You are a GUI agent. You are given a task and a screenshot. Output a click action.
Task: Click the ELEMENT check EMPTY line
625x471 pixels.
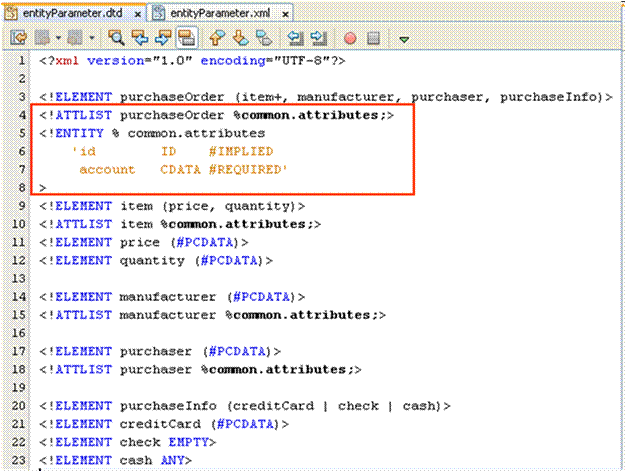pyautogui.click(x=128, y=442)
